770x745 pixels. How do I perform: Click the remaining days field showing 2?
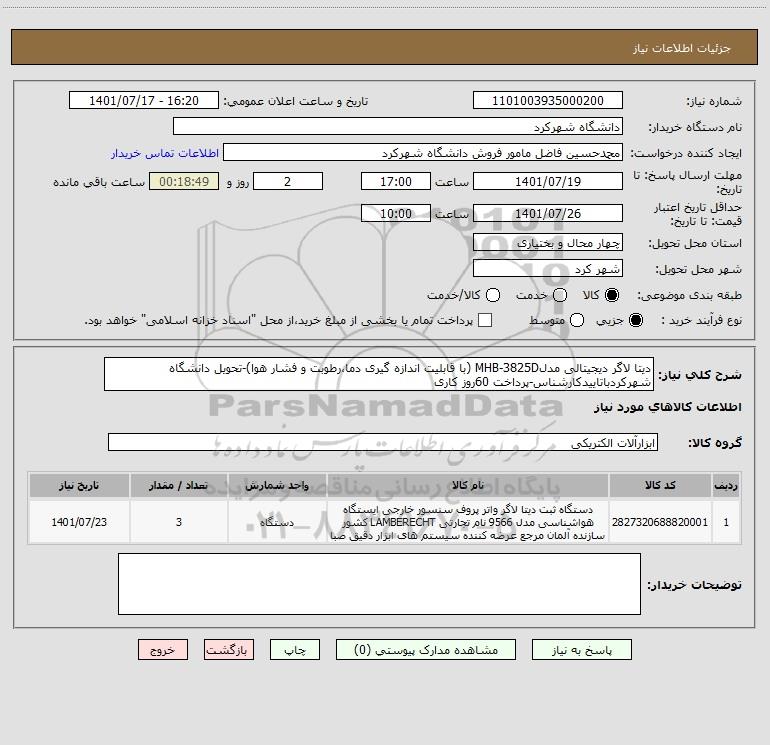coord(288,181)
